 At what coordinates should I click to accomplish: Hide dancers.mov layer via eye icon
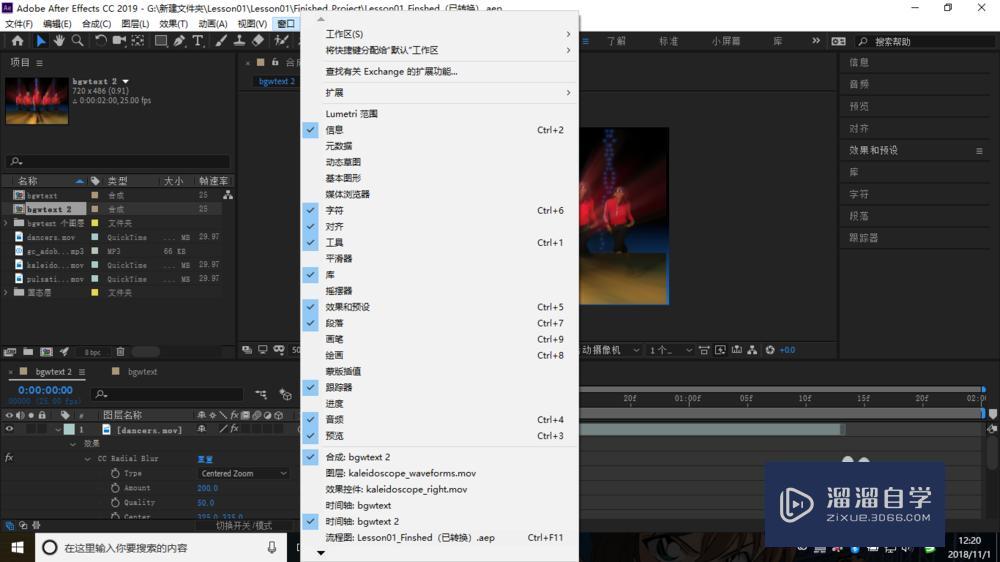click(x=9, y=429)
